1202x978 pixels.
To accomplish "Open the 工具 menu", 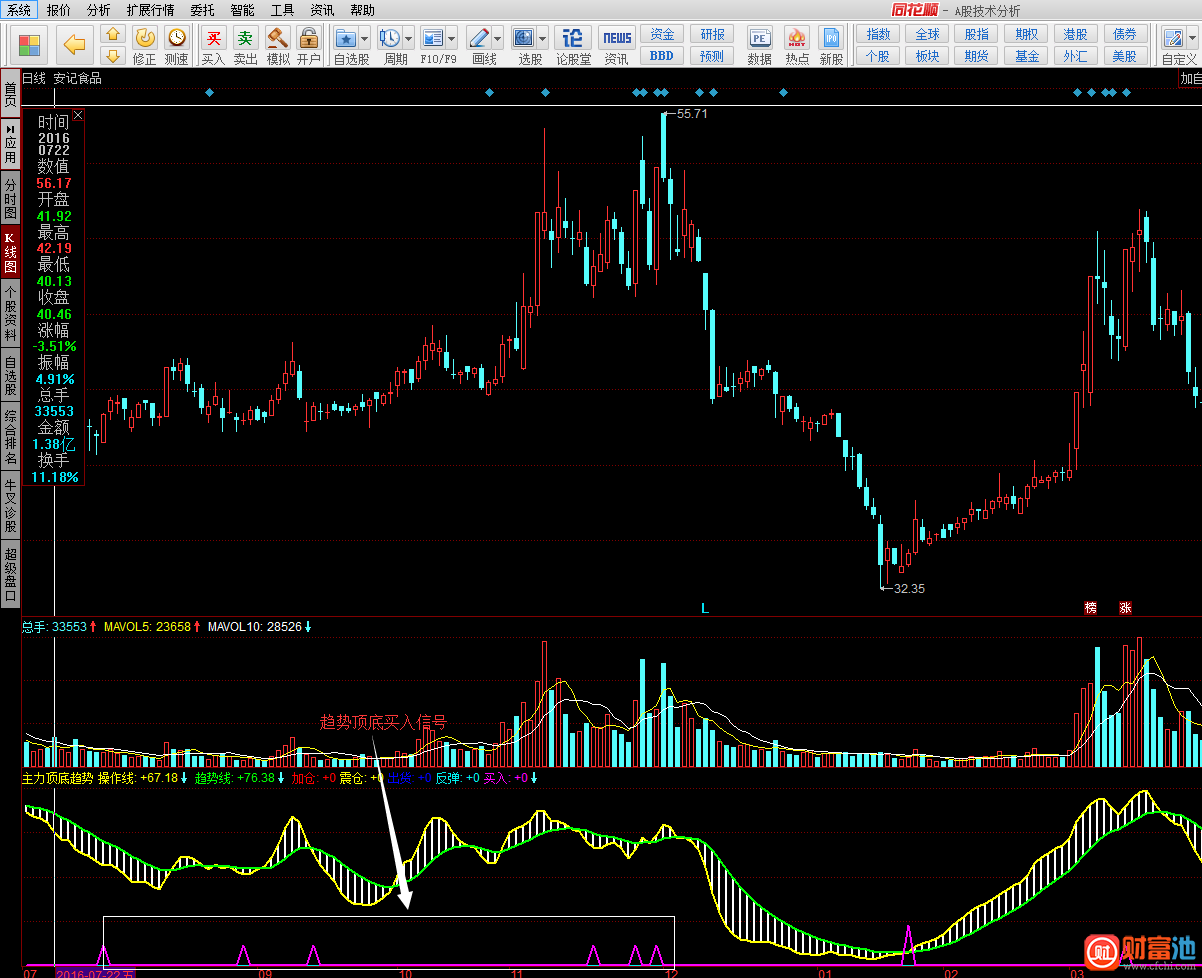I will 283,10.
